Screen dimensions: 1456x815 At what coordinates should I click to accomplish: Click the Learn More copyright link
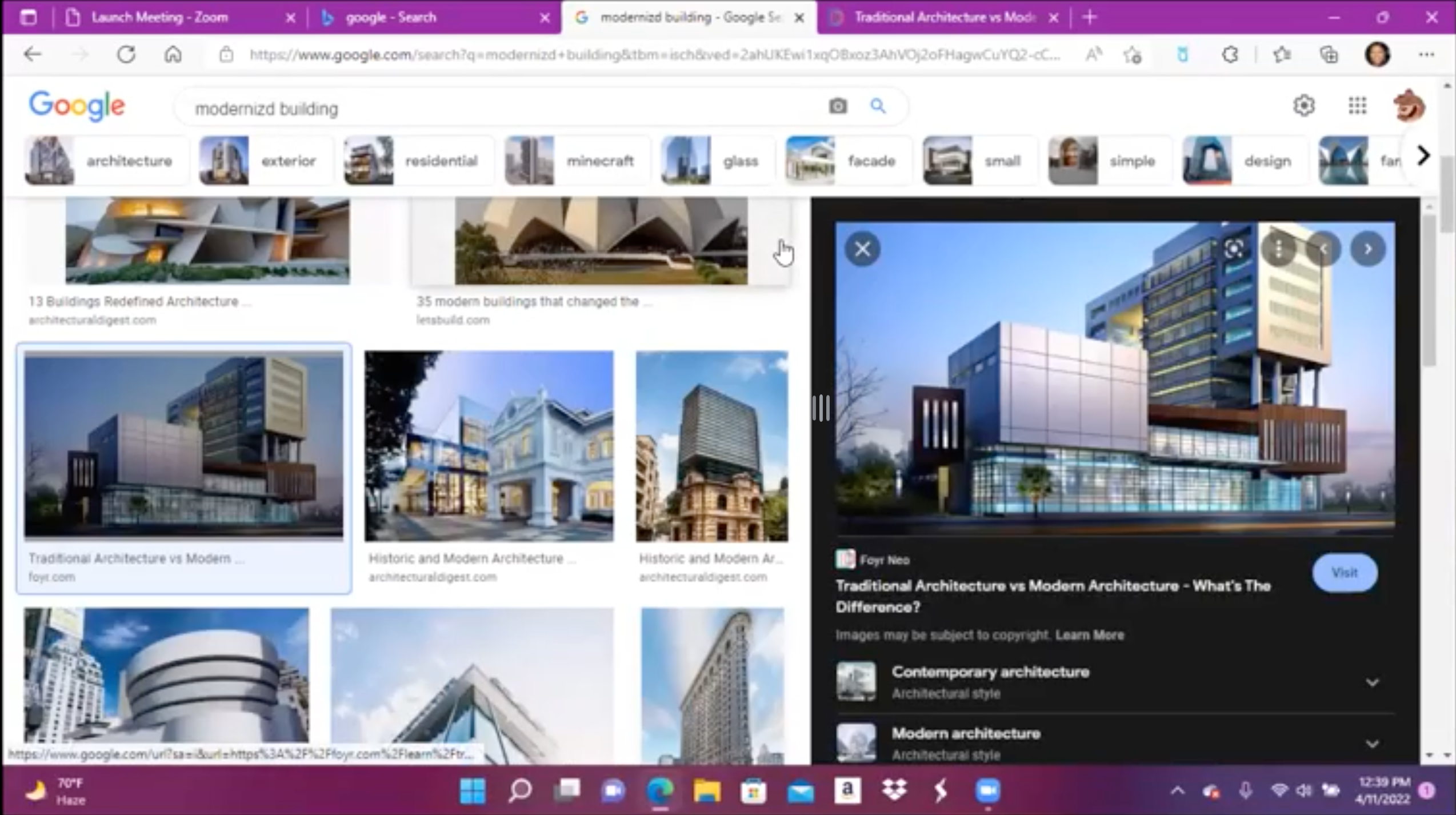pyautogui.click(x=1089, y=635)
